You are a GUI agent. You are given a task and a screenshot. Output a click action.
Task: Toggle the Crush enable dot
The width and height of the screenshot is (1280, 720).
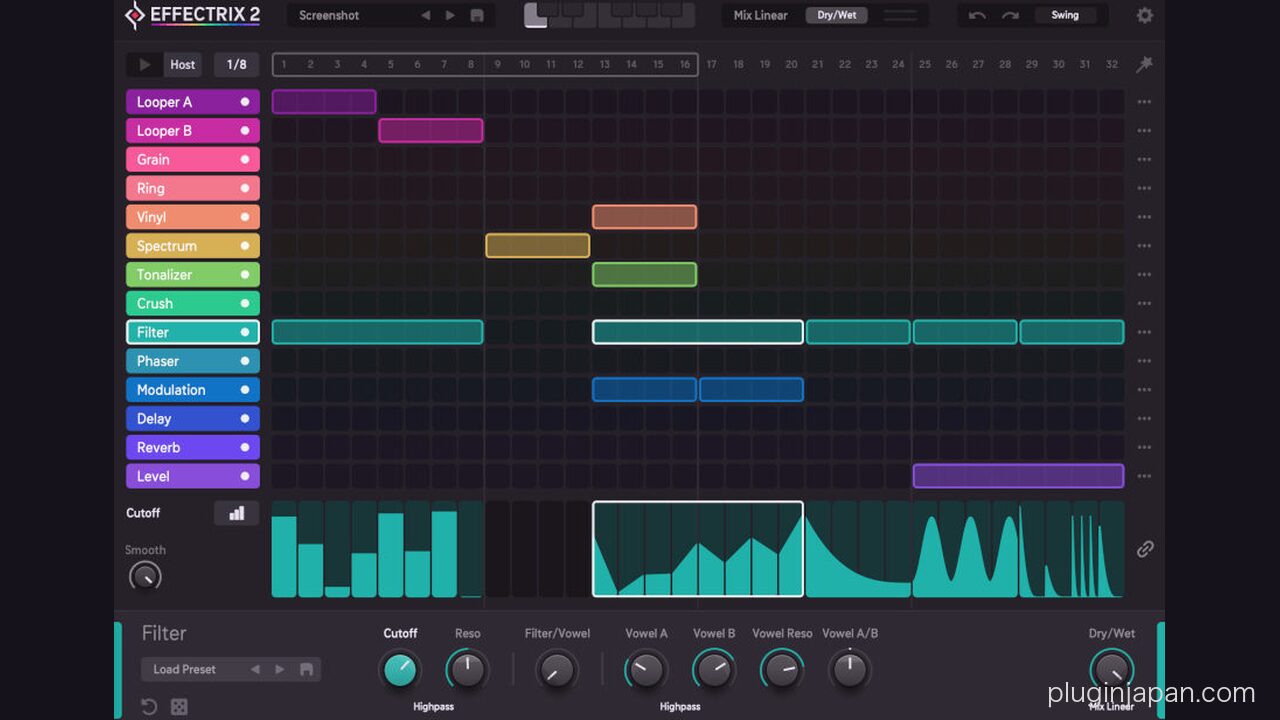pos(245,303)
